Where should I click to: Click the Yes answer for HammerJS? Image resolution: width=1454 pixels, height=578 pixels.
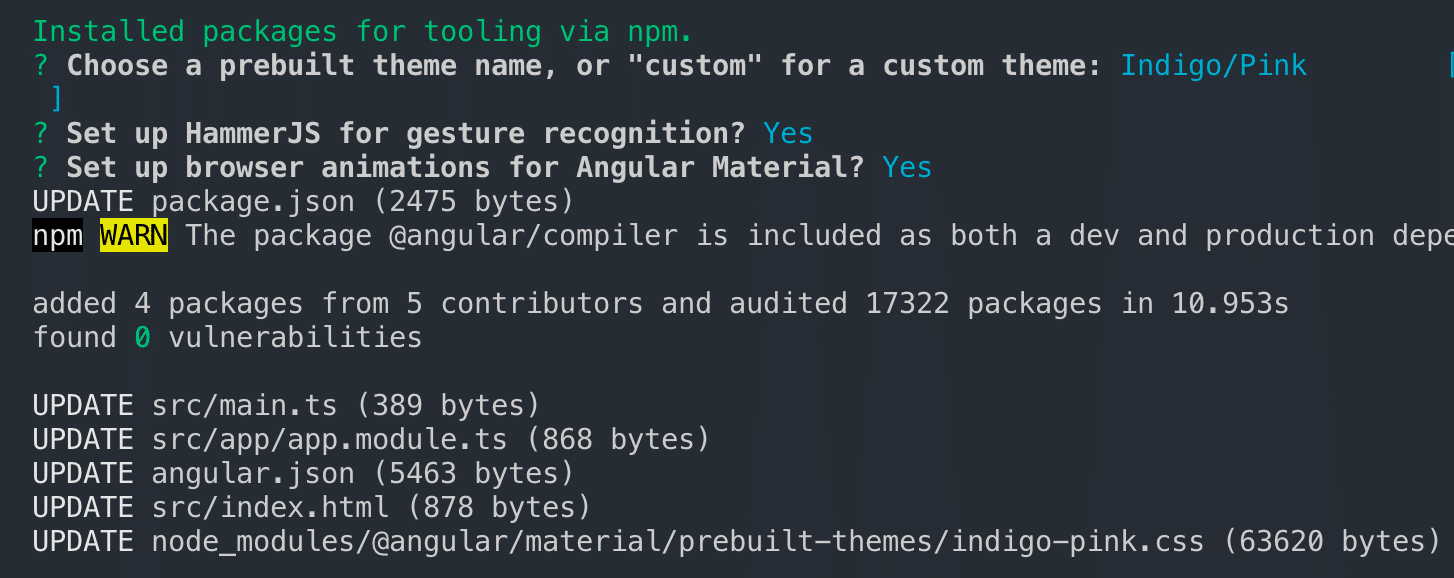pyautogui.click(x=788, y=134)
